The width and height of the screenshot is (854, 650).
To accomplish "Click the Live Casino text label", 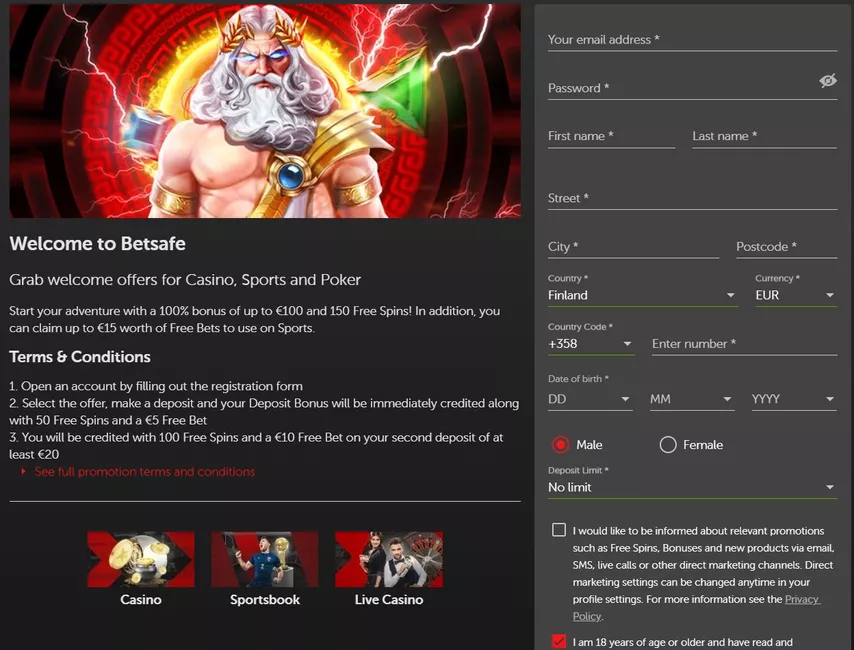I will coord(389,600).
